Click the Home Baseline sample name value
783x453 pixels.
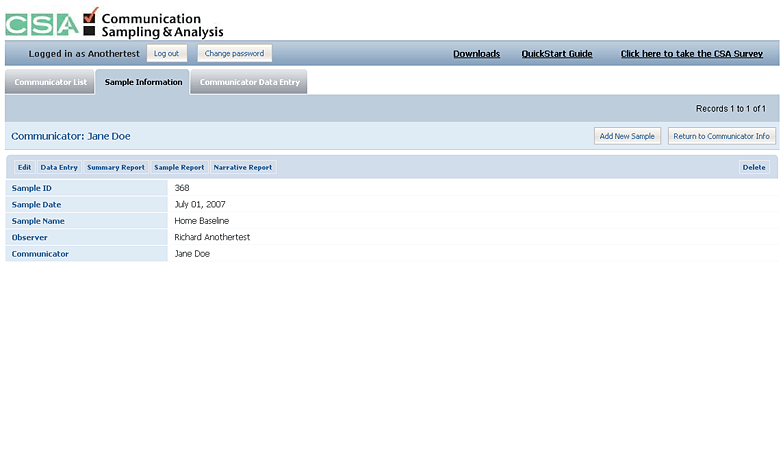(201, 221)
